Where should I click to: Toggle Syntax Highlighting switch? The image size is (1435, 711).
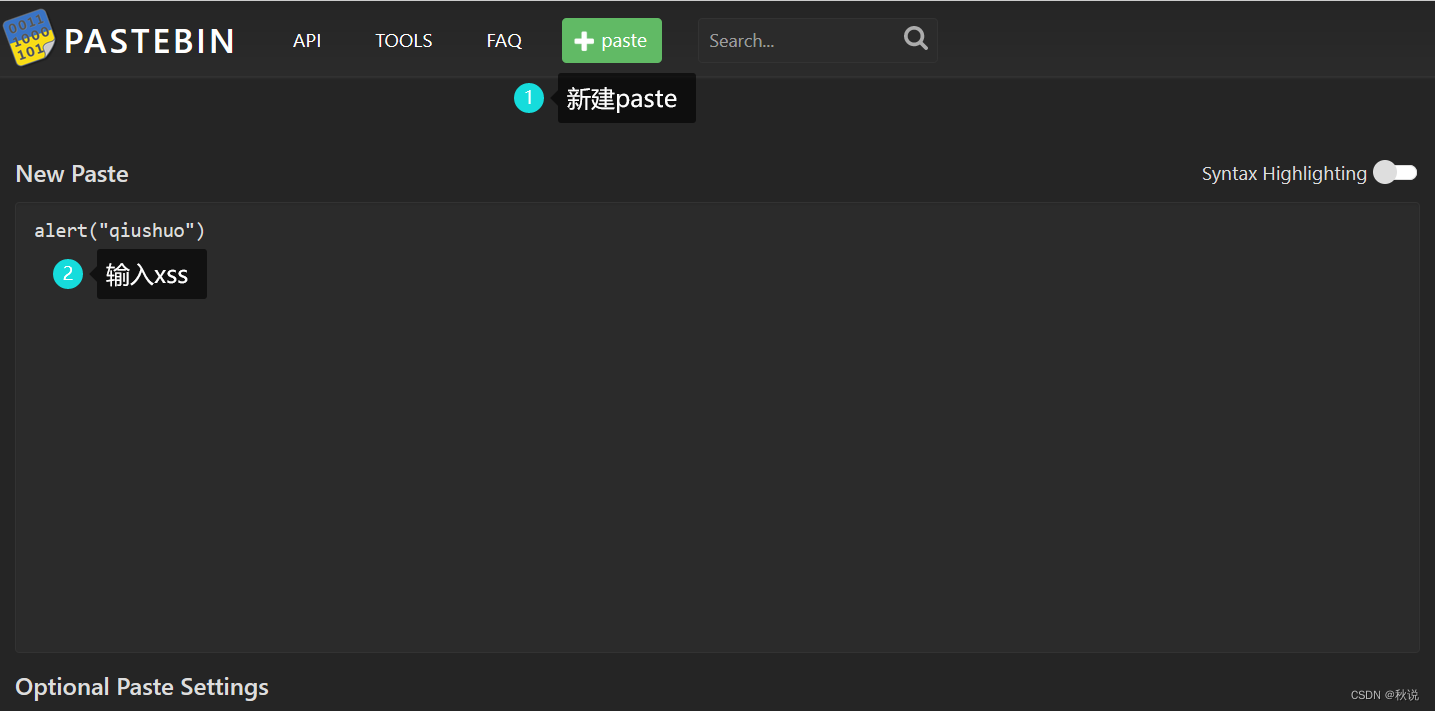pyautogui.click(x=1395, y=173)
